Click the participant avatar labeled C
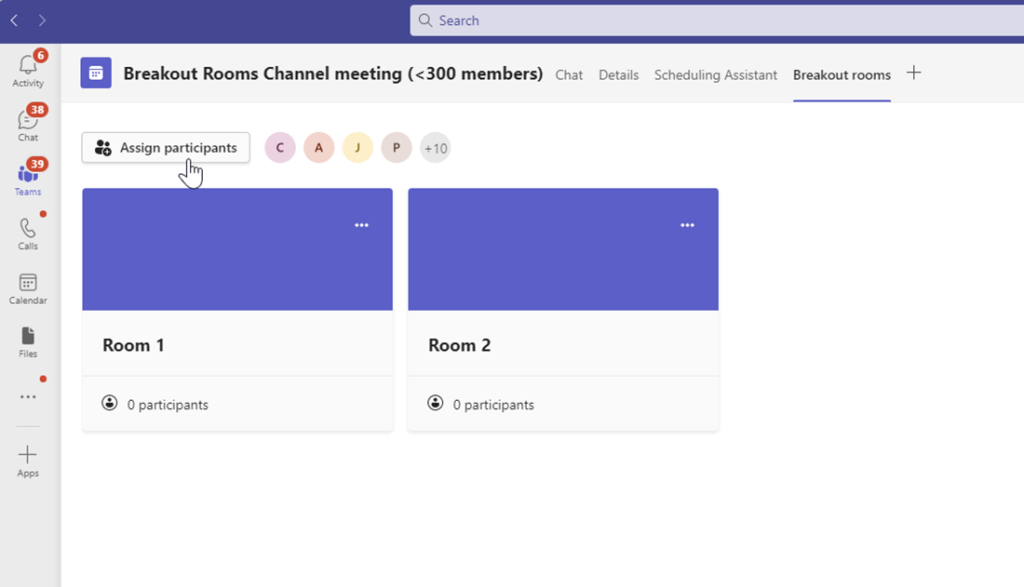The height and width of the screenshot is (587, 1024). pyautogui.click(x=279, y=147)
